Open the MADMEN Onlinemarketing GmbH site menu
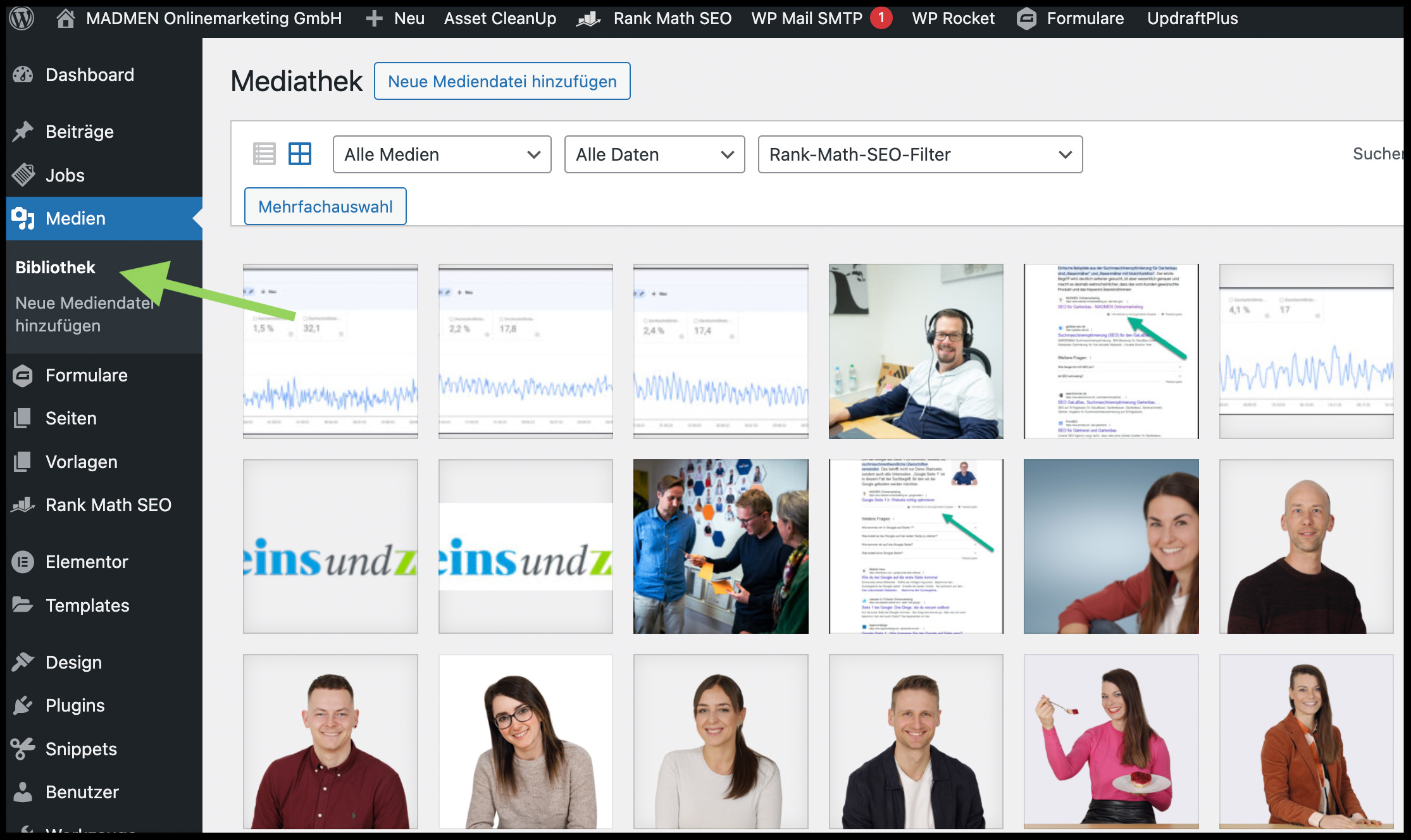Viewport: 1411px width, 840px height. (x=214, y=18)
